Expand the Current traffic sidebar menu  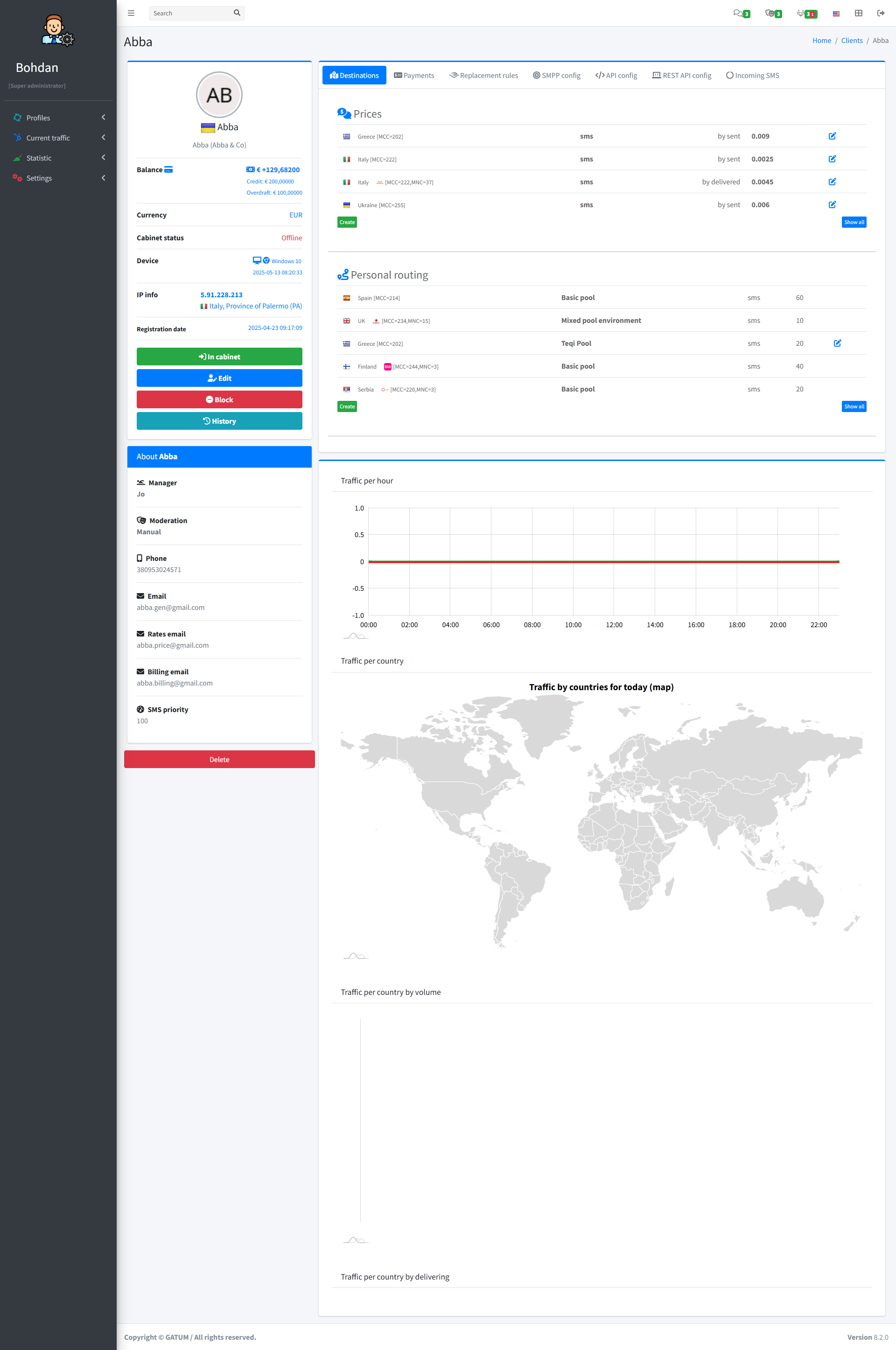[57, 138]
